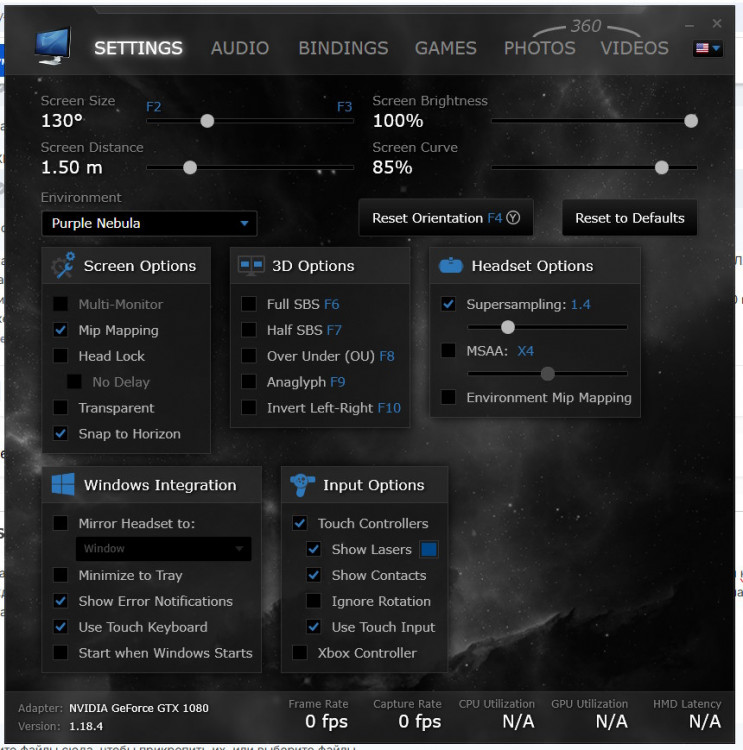
Task: Enable Invert Left-Right checkbox
Action: tap(249, 408)
